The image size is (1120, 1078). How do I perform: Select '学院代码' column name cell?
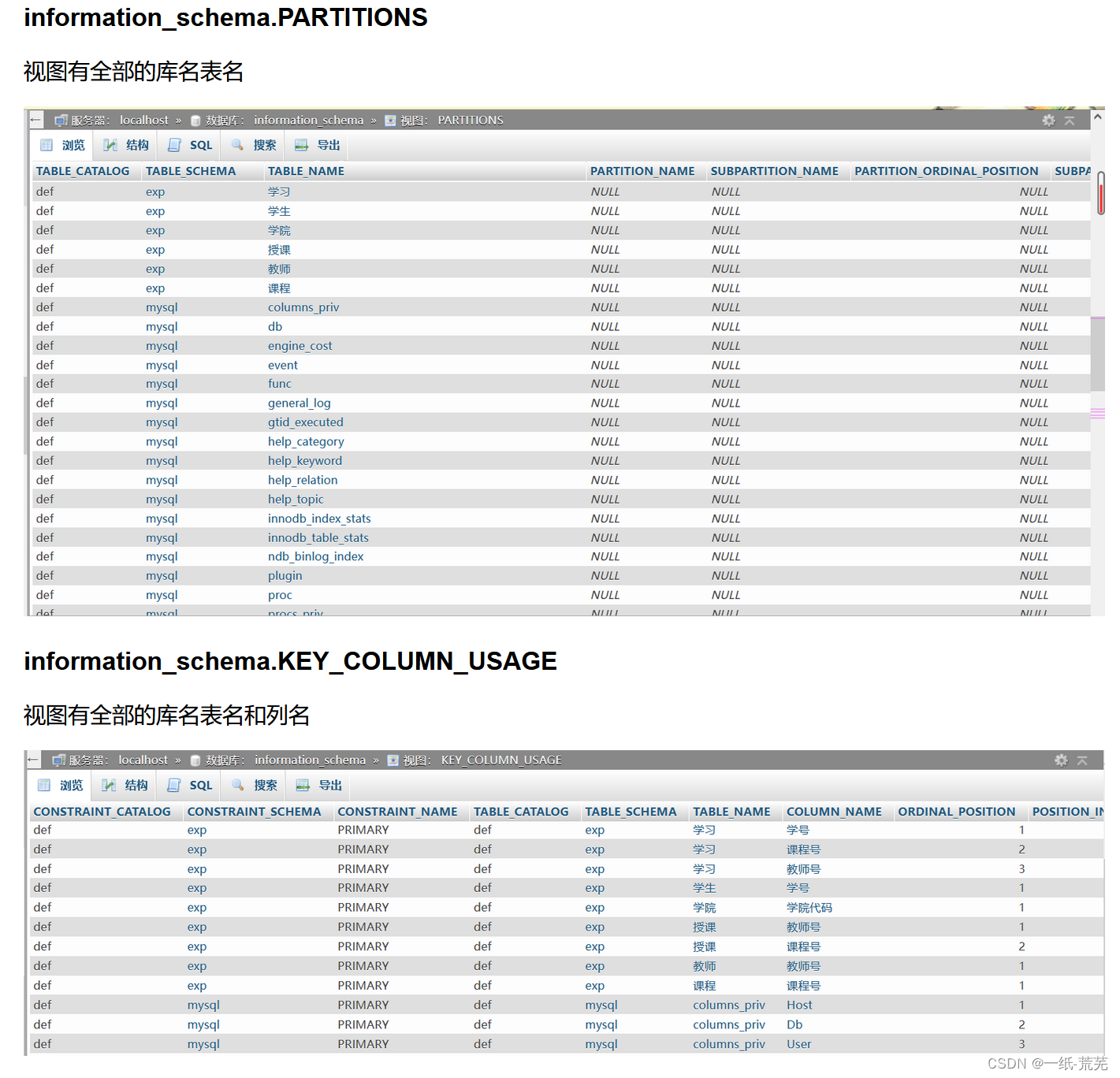click(809, 908)
